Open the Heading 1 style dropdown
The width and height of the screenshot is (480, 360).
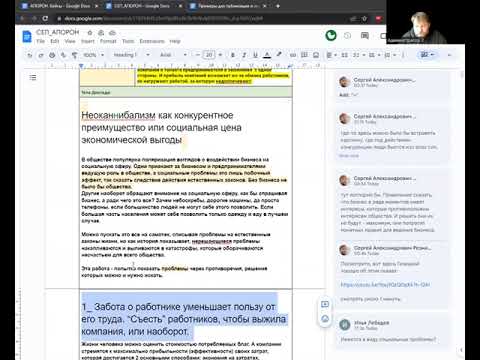[x=131, y=55]
